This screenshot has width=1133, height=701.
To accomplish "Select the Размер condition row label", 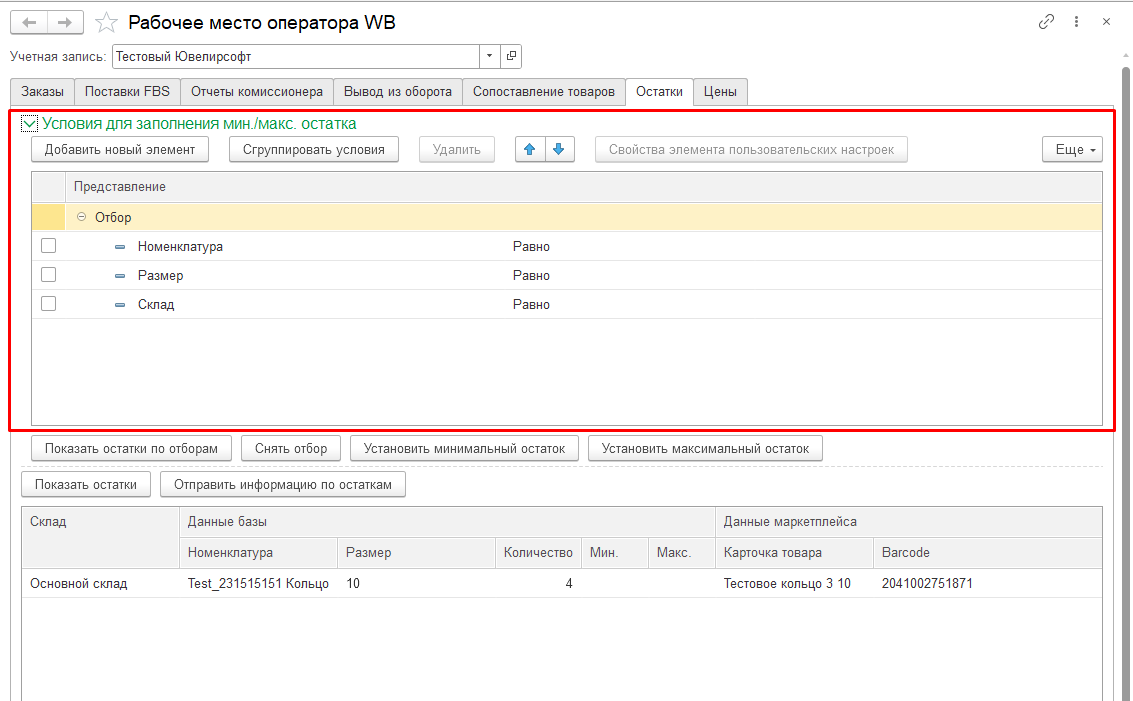I will (160, 275).
